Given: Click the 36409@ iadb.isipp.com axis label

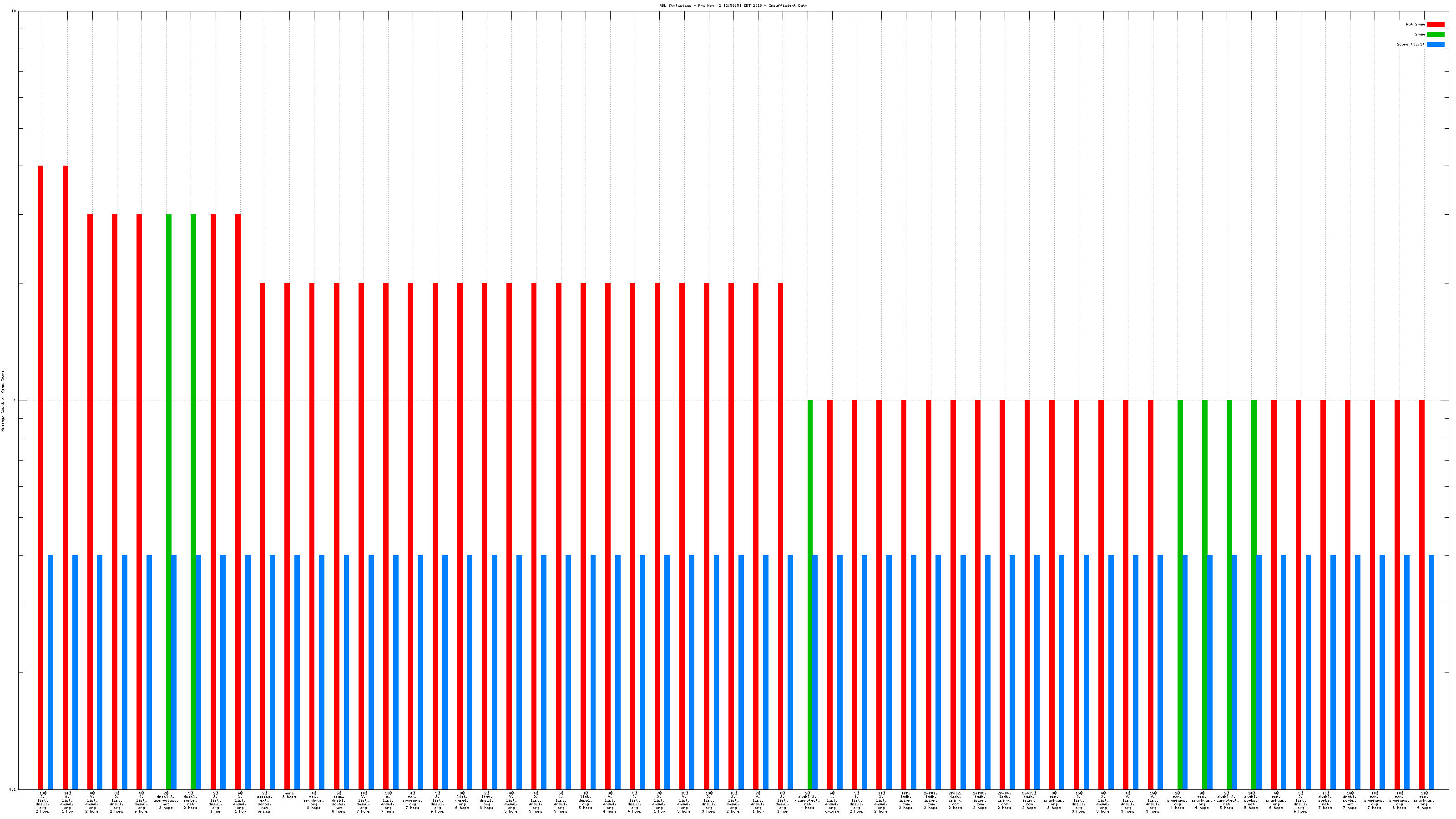Looking at the screenshot, I should click(1029, 800).
